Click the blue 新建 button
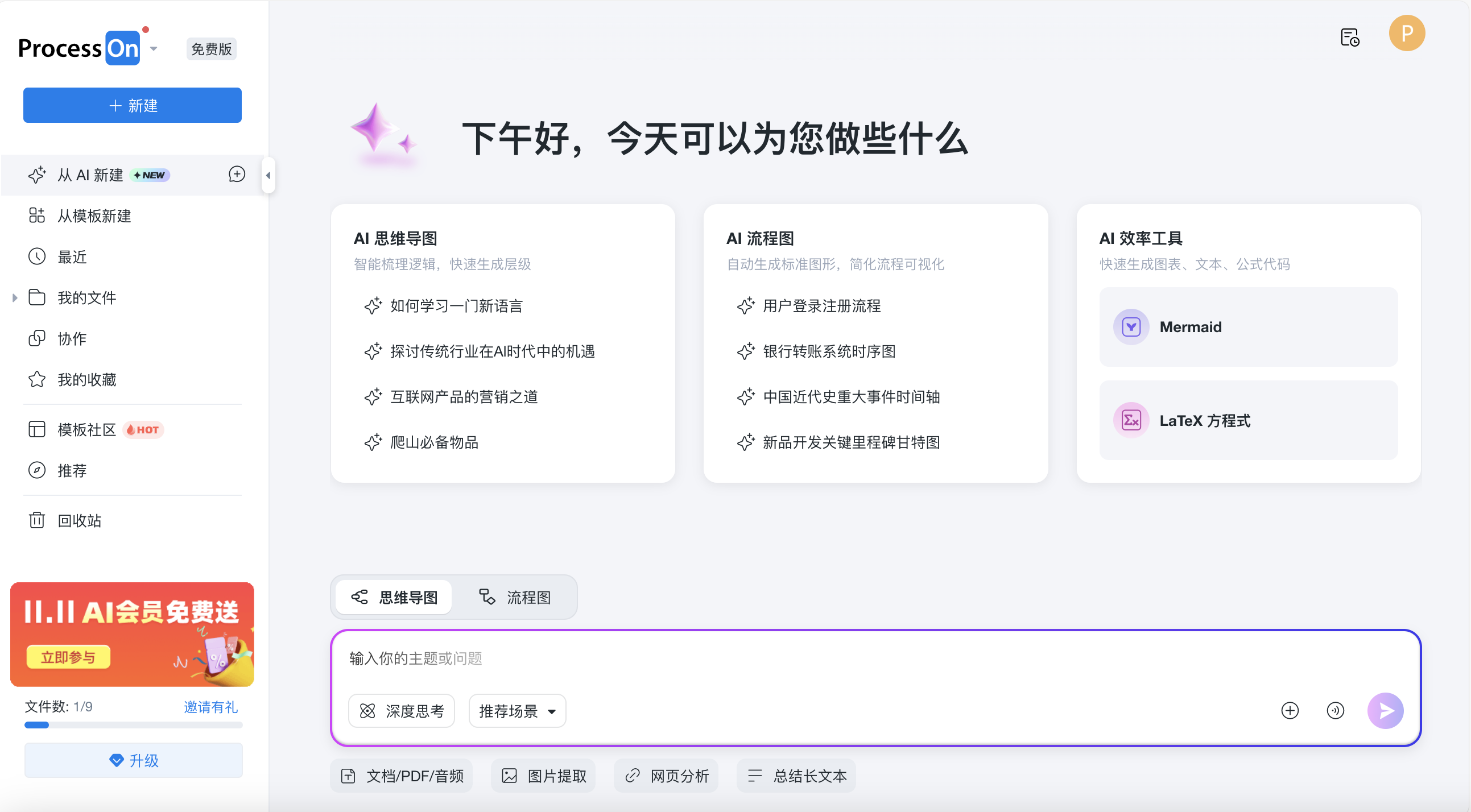Screen dimensions: 1471x812 click(x=133, y=106)
